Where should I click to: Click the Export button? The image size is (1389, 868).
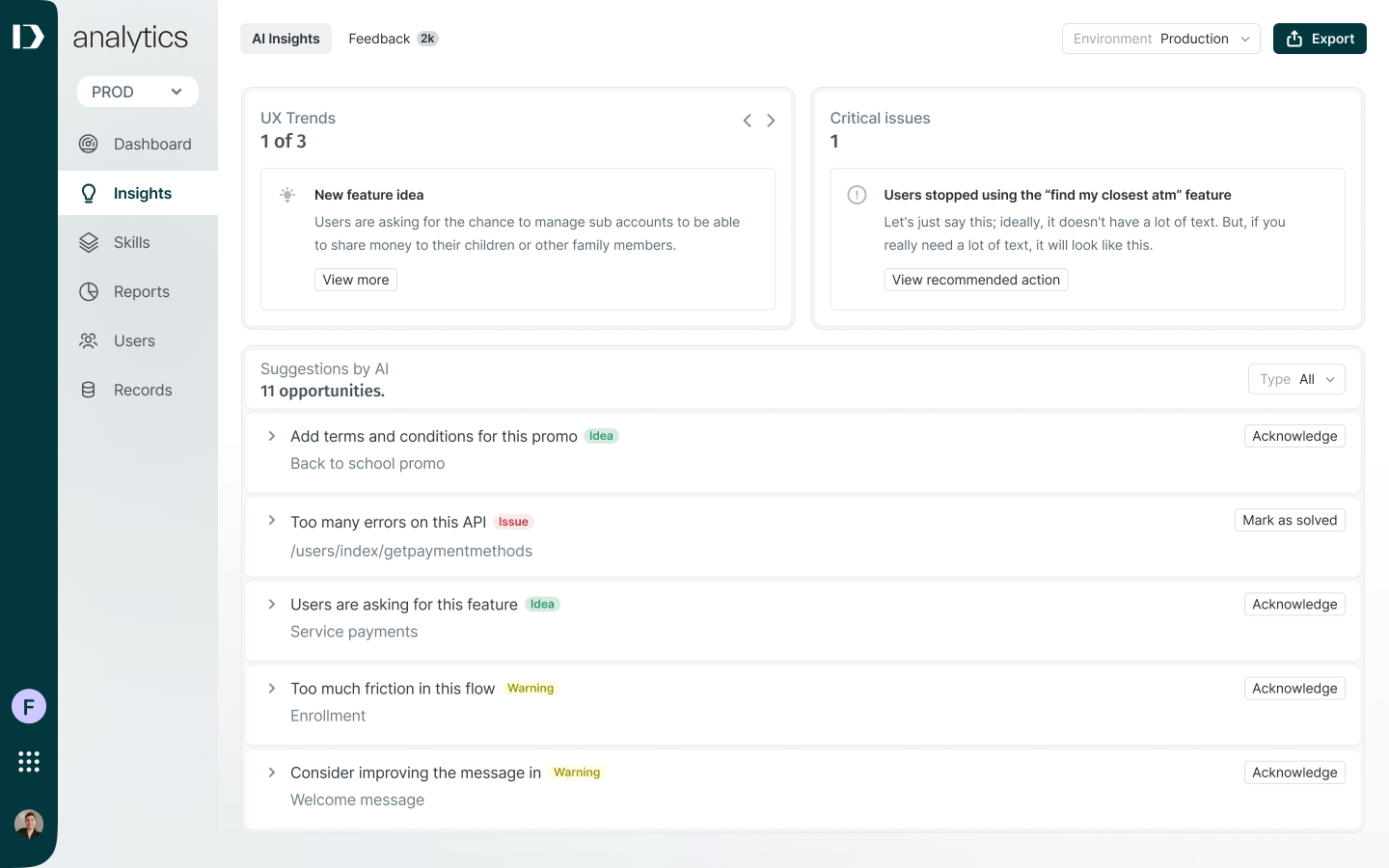point(1320,39)
